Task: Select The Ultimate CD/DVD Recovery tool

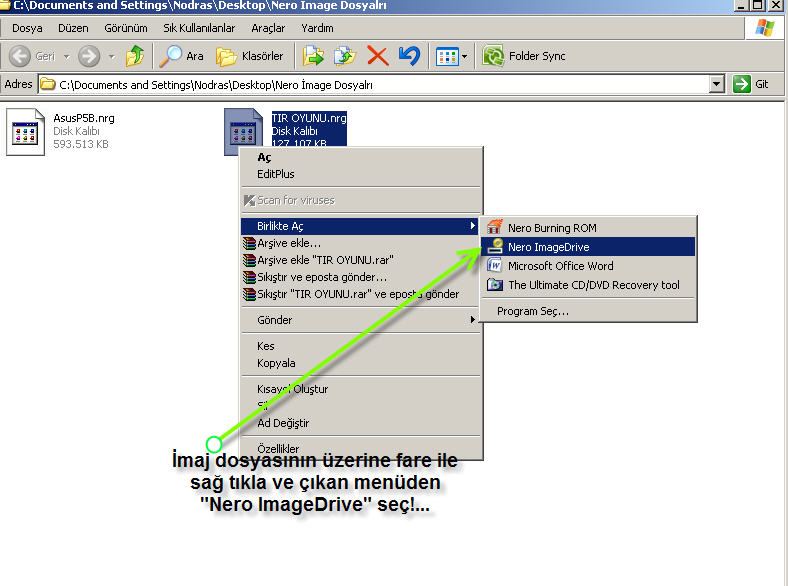Action: pyautogui.click(x=588, y=285)
